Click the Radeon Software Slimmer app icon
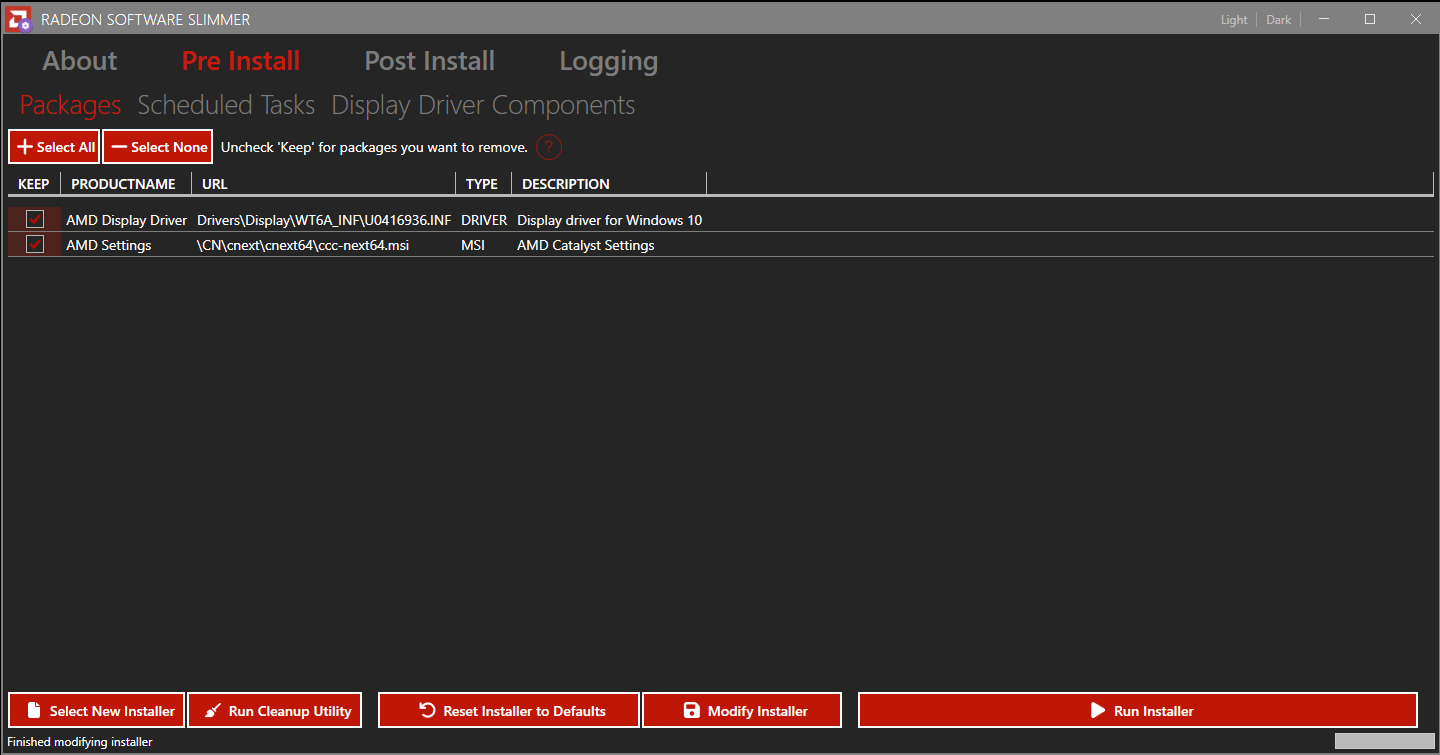The height and width of the screenshot is (755, 1440). pyautogui.click(x=19, y=19)
